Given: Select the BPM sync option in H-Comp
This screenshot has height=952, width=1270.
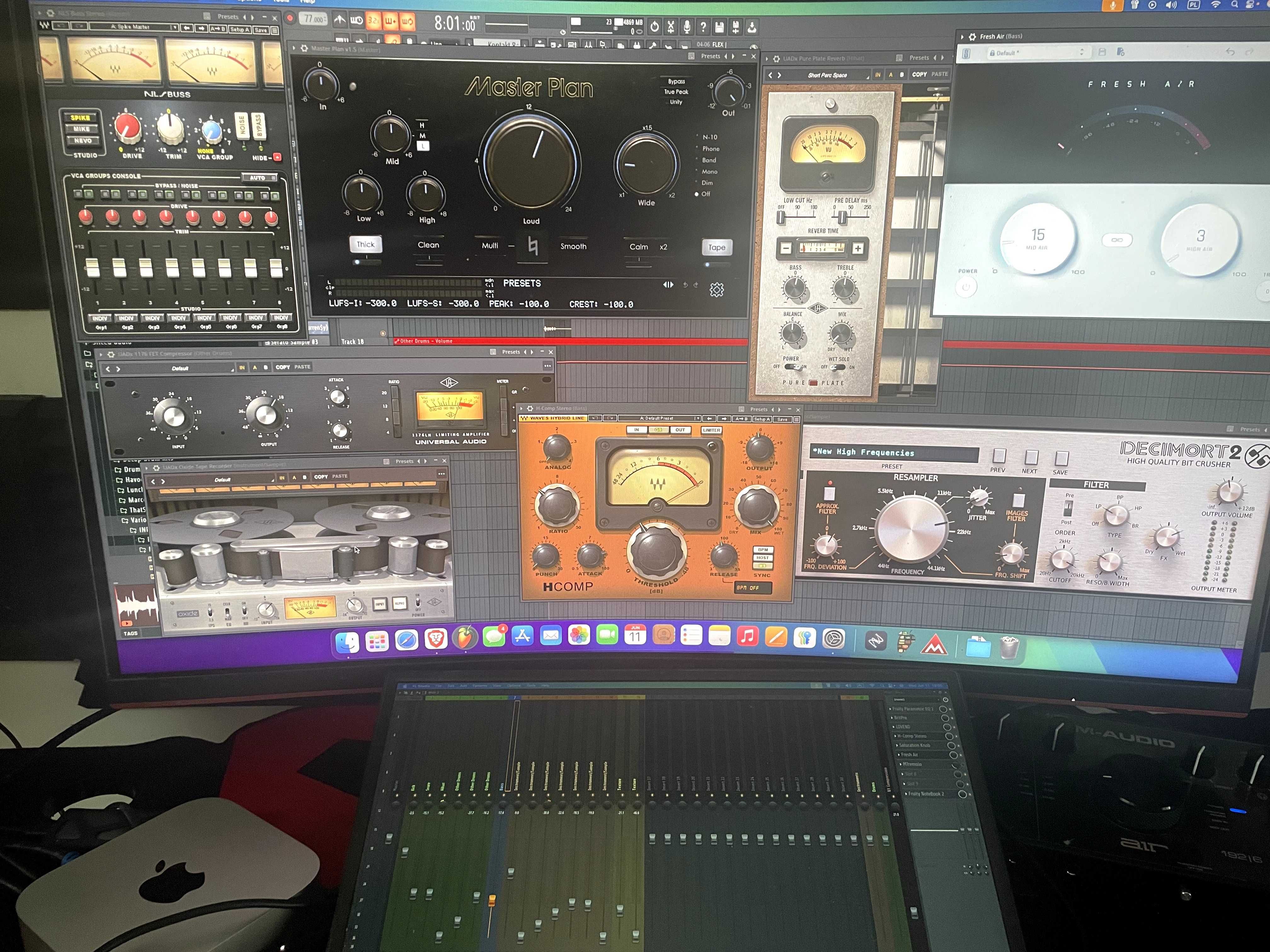Looking at the screenshot, I should click(x=763, y=550).
